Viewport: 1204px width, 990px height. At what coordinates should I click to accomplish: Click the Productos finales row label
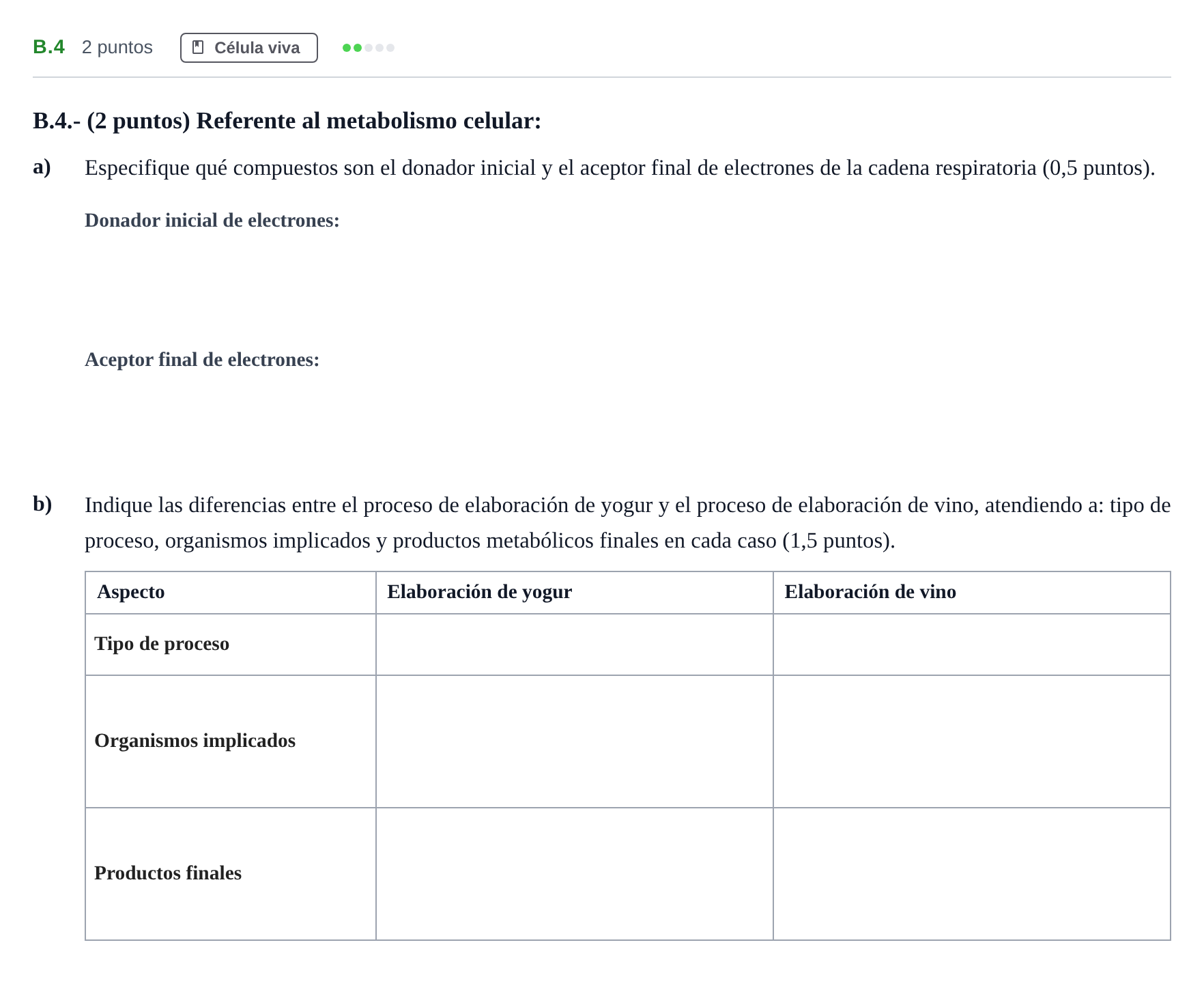tap(168, 873)
